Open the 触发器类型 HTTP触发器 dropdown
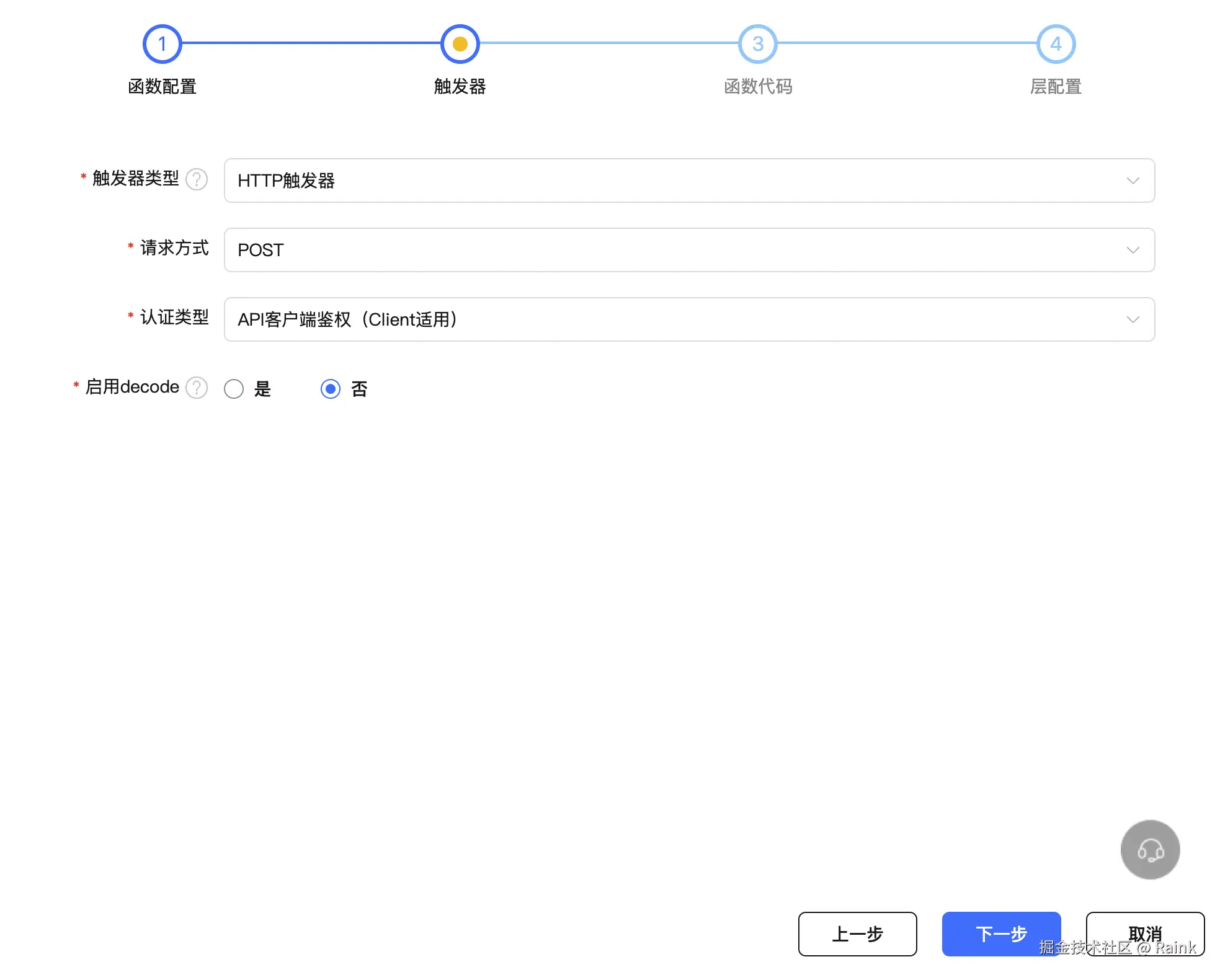This screenshot has width=1220, height=980. point(688,180)
